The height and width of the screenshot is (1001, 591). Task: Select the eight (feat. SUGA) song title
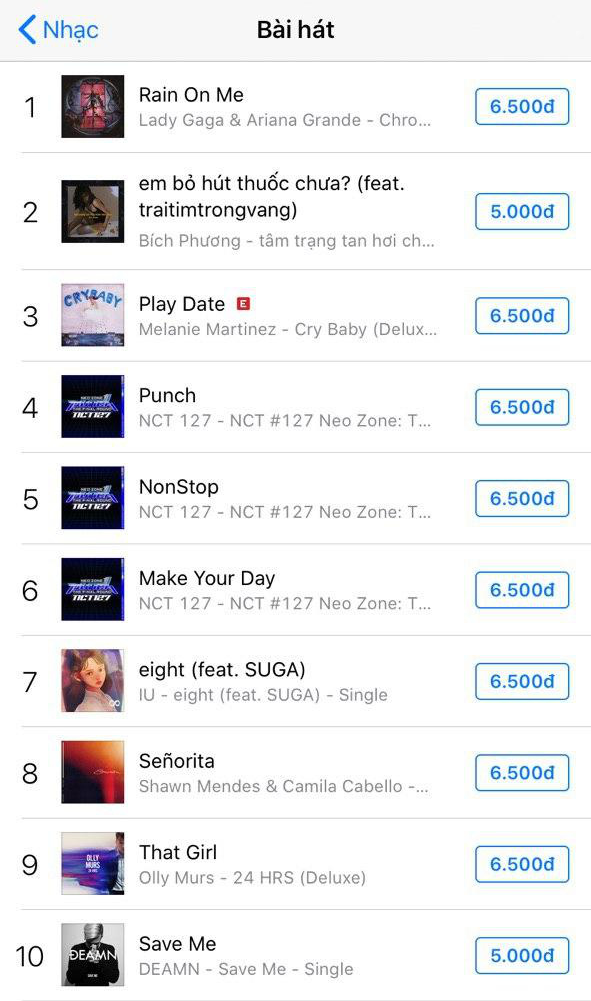click(x=222, y=670)
